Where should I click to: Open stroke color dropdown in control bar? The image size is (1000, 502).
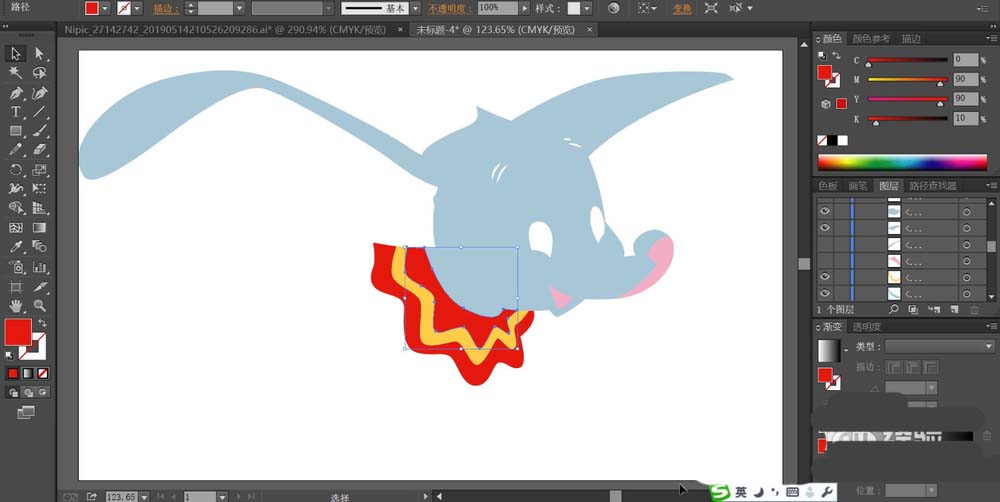coord(137,9)
